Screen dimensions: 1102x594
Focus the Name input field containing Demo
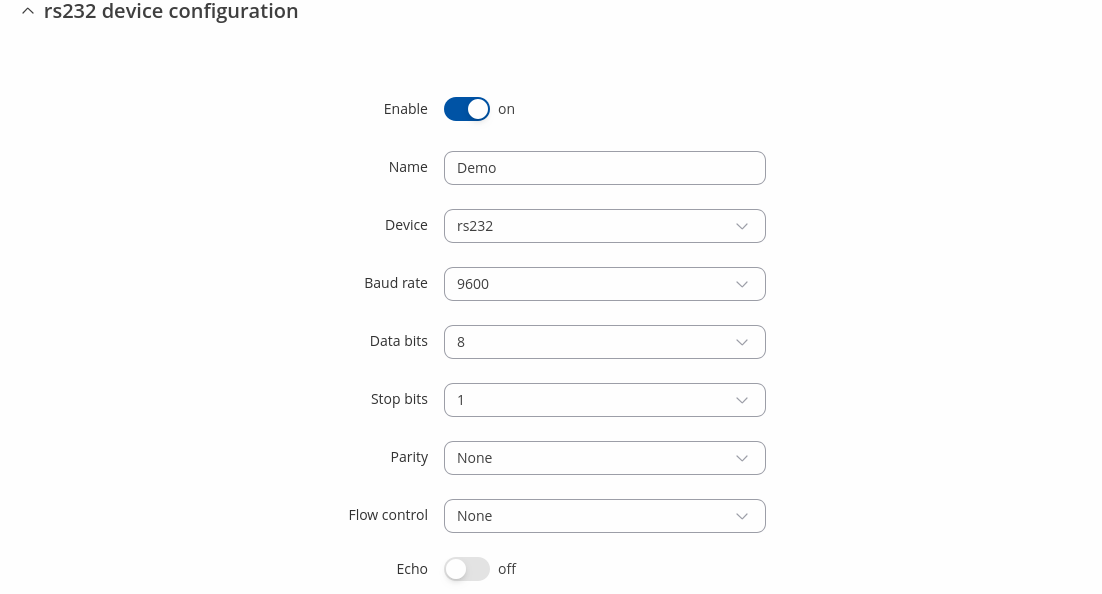[x=604, y=168]
